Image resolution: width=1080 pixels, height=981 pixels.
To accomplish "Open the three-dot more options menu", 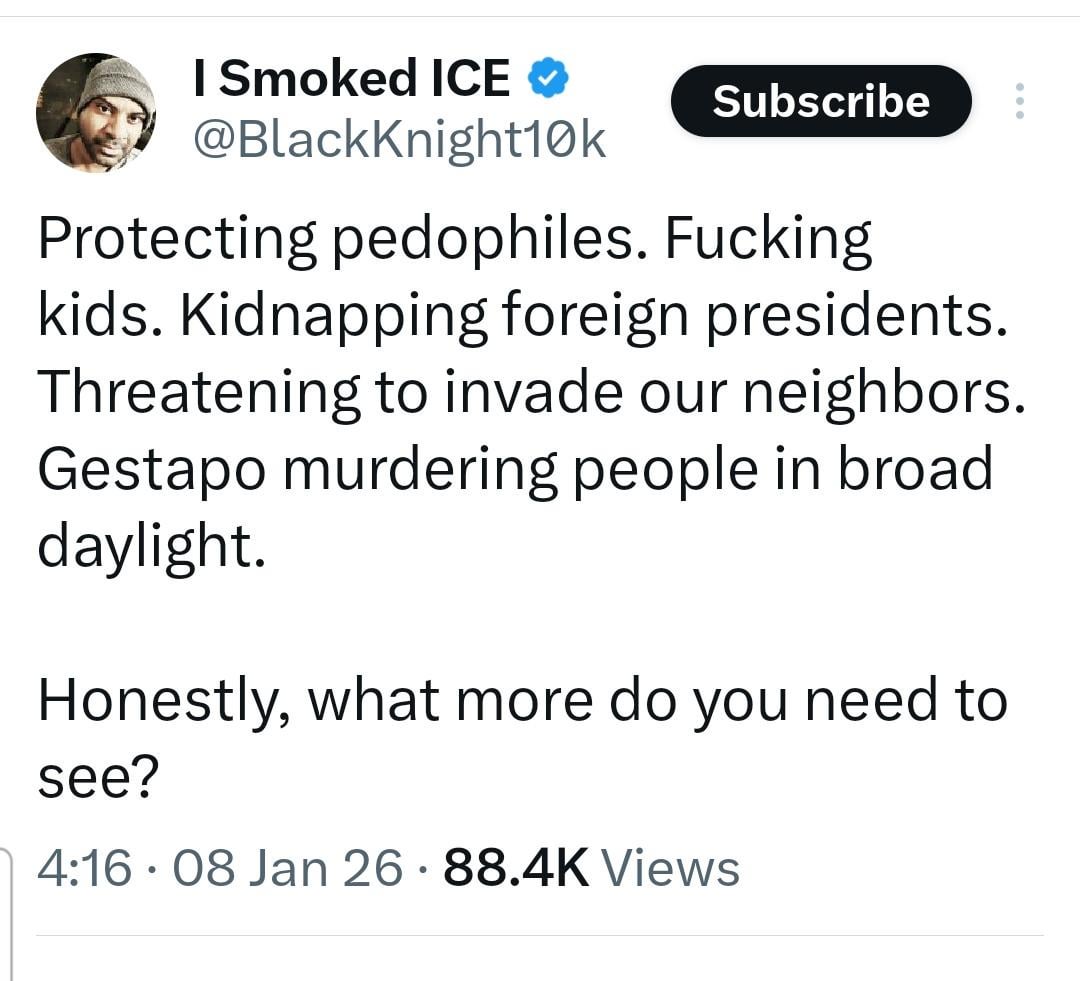I will [1019, 101].
